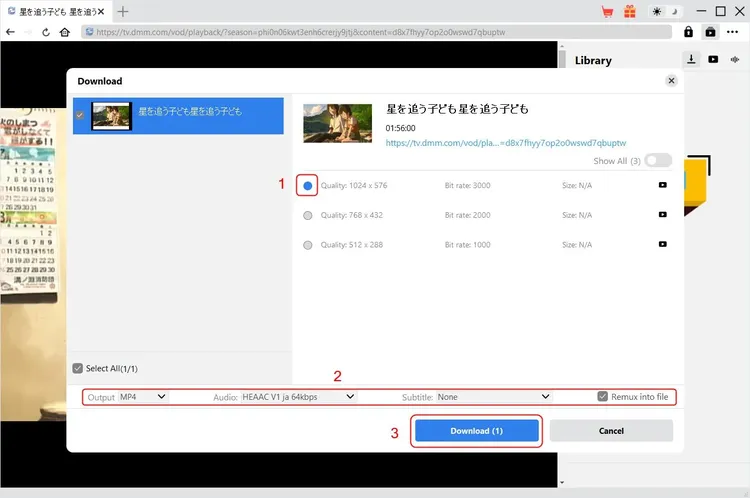This screenshot has height=498, width=750.
Task: Click the home icon in navigation bar
Action: tap(65, 32)
